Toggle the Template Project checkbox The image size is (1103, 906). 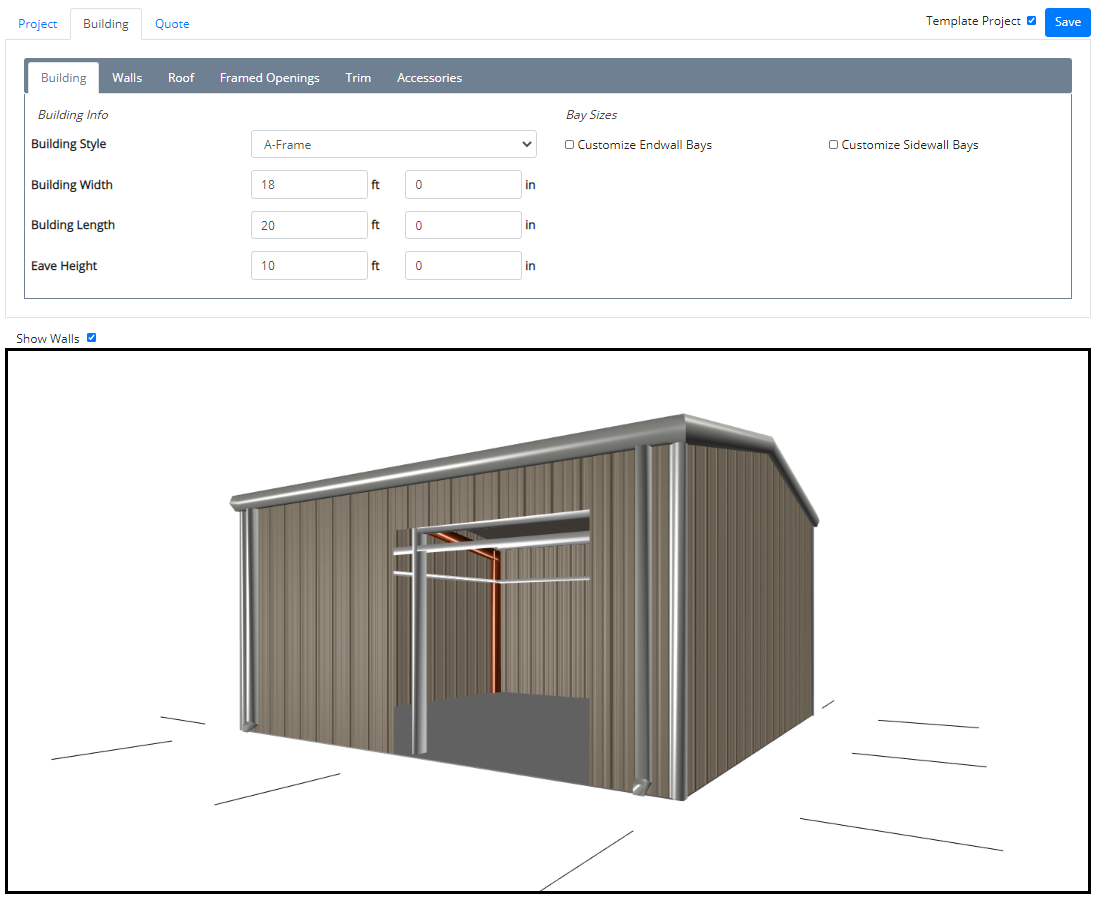(1031, 20)
